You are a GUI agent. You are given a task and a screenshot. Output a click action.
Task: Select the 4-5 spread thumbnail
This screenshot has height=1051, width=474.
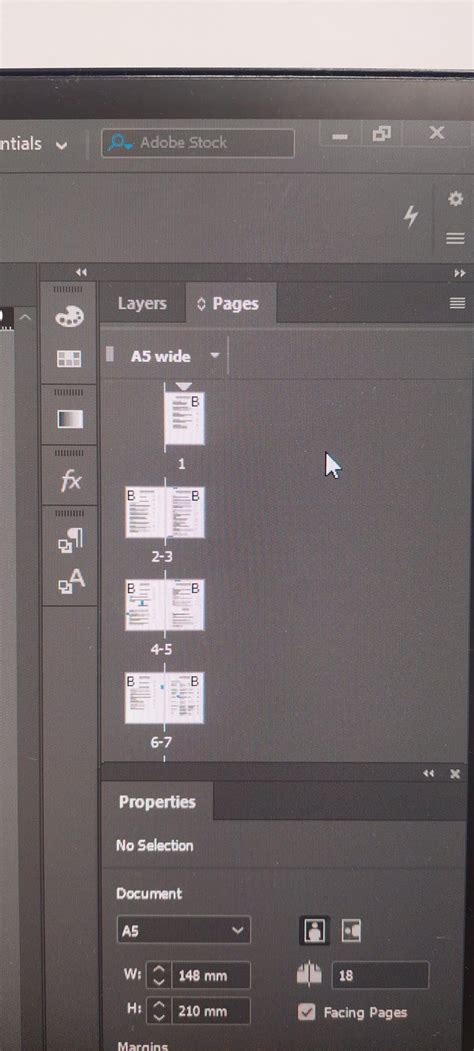point(164,605)
